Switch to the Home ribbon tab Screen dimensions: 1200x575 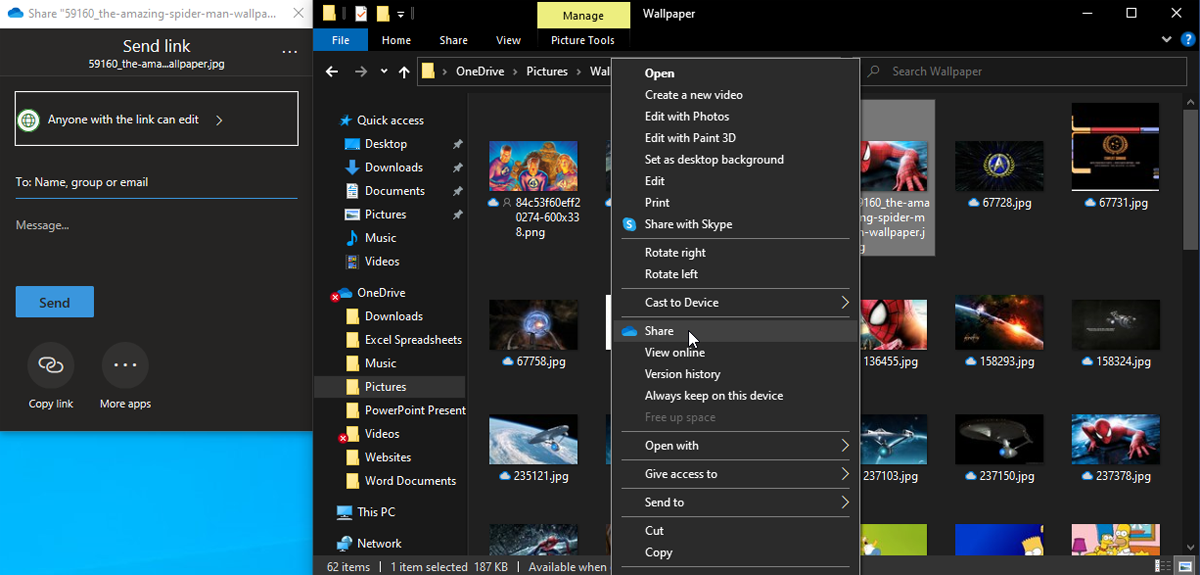click(x=396, y=40)
